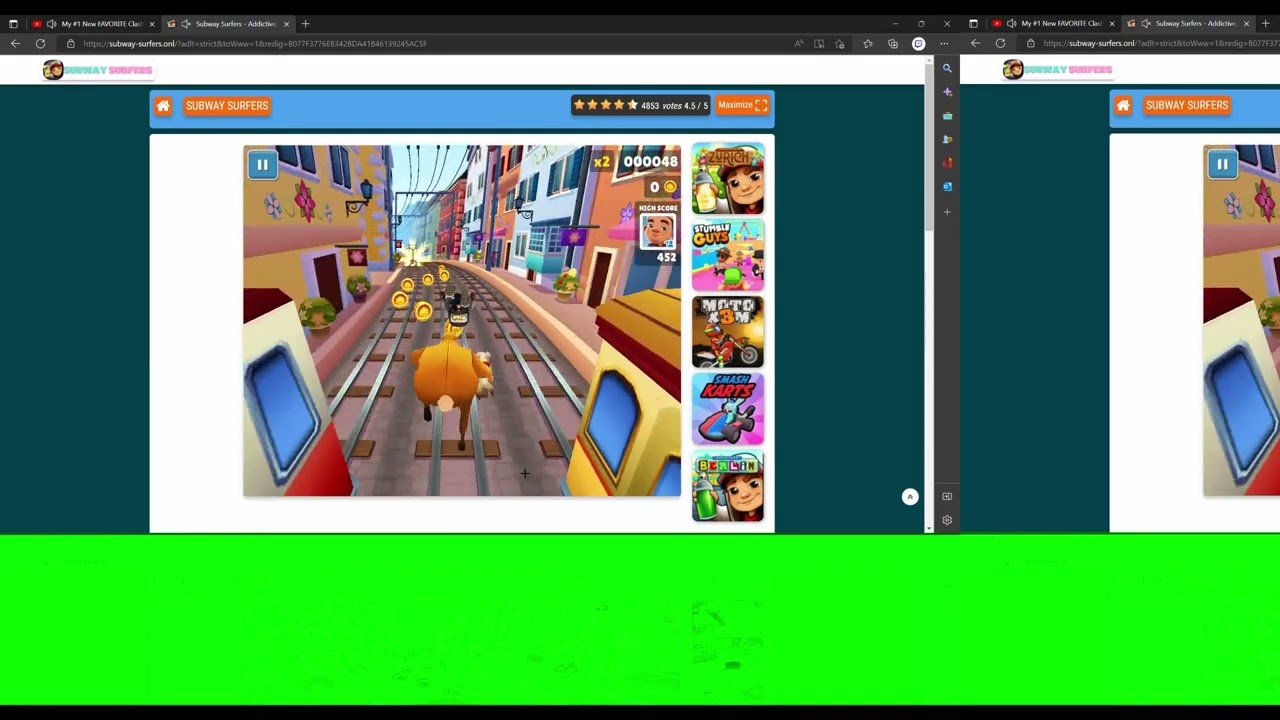Close the YouTube tab in right window
1280x720 pixels.
click(1111, 24)
